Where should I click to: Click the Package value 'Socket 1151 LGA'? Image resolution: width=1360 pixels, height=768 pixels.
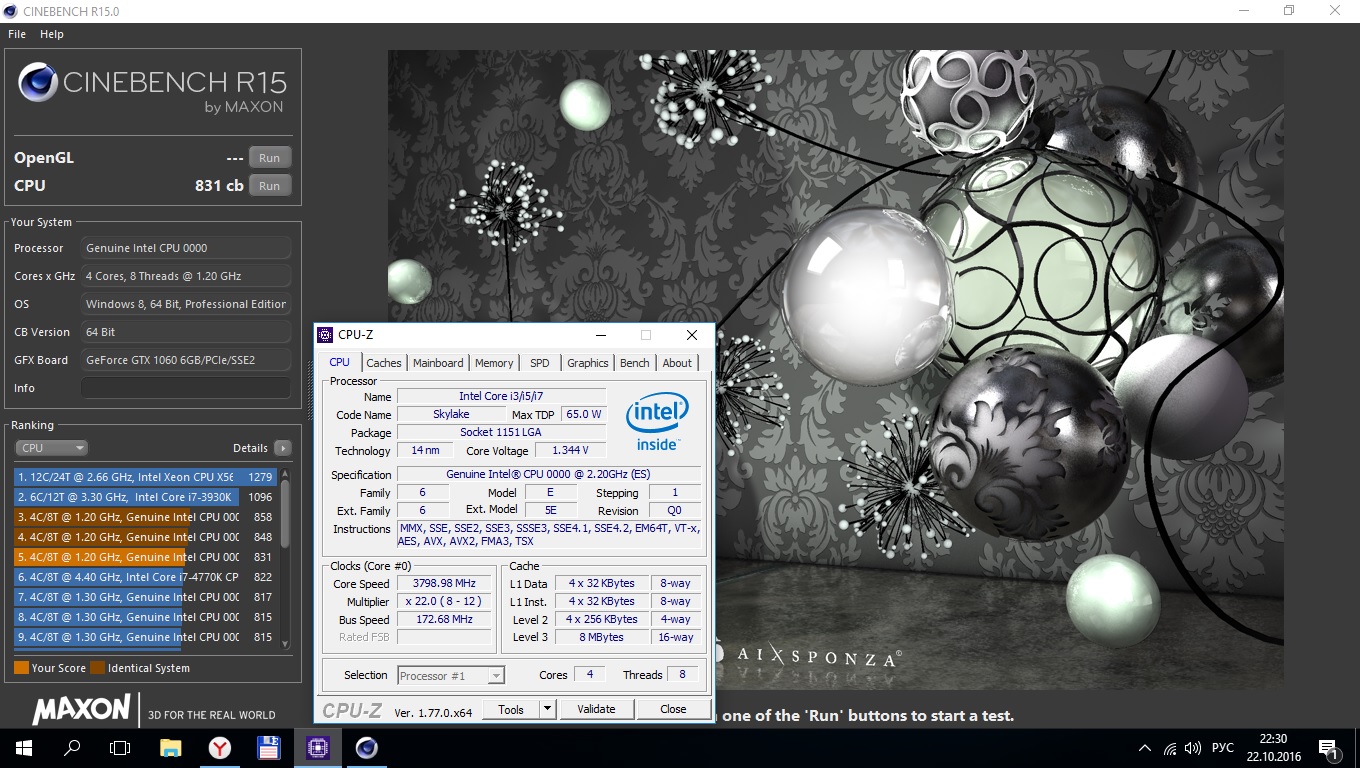tap(501, 432)
